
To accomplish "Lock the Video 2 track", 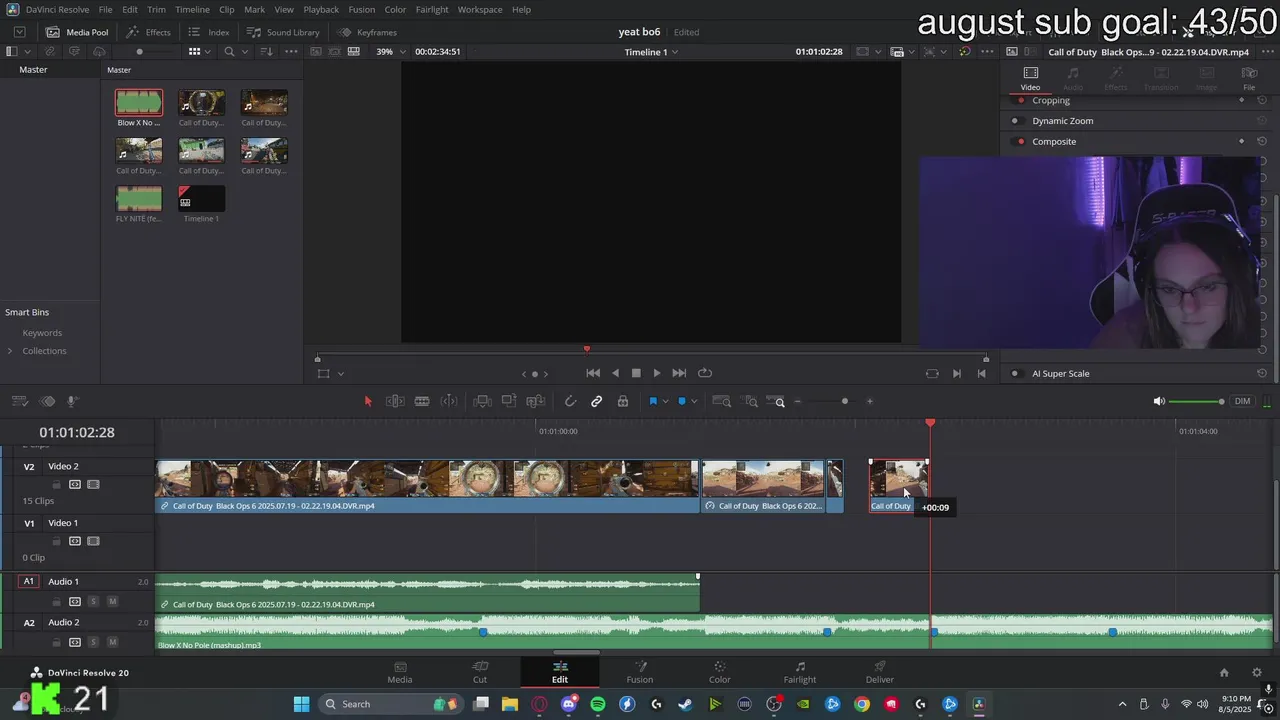I will (57, 484).
